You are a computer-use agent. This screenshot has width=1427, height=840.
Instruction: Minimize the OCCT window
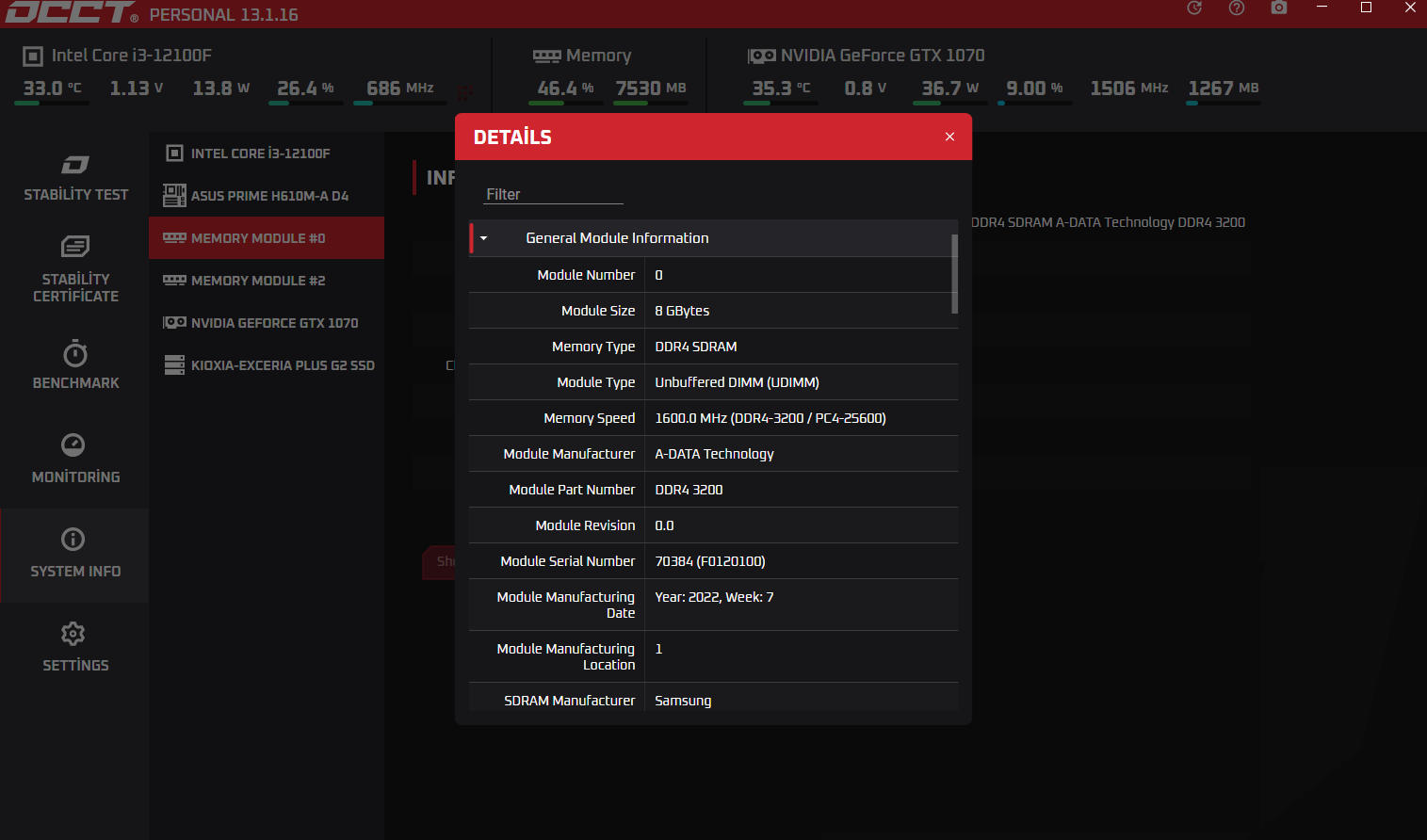click(x=1322, y=8)
